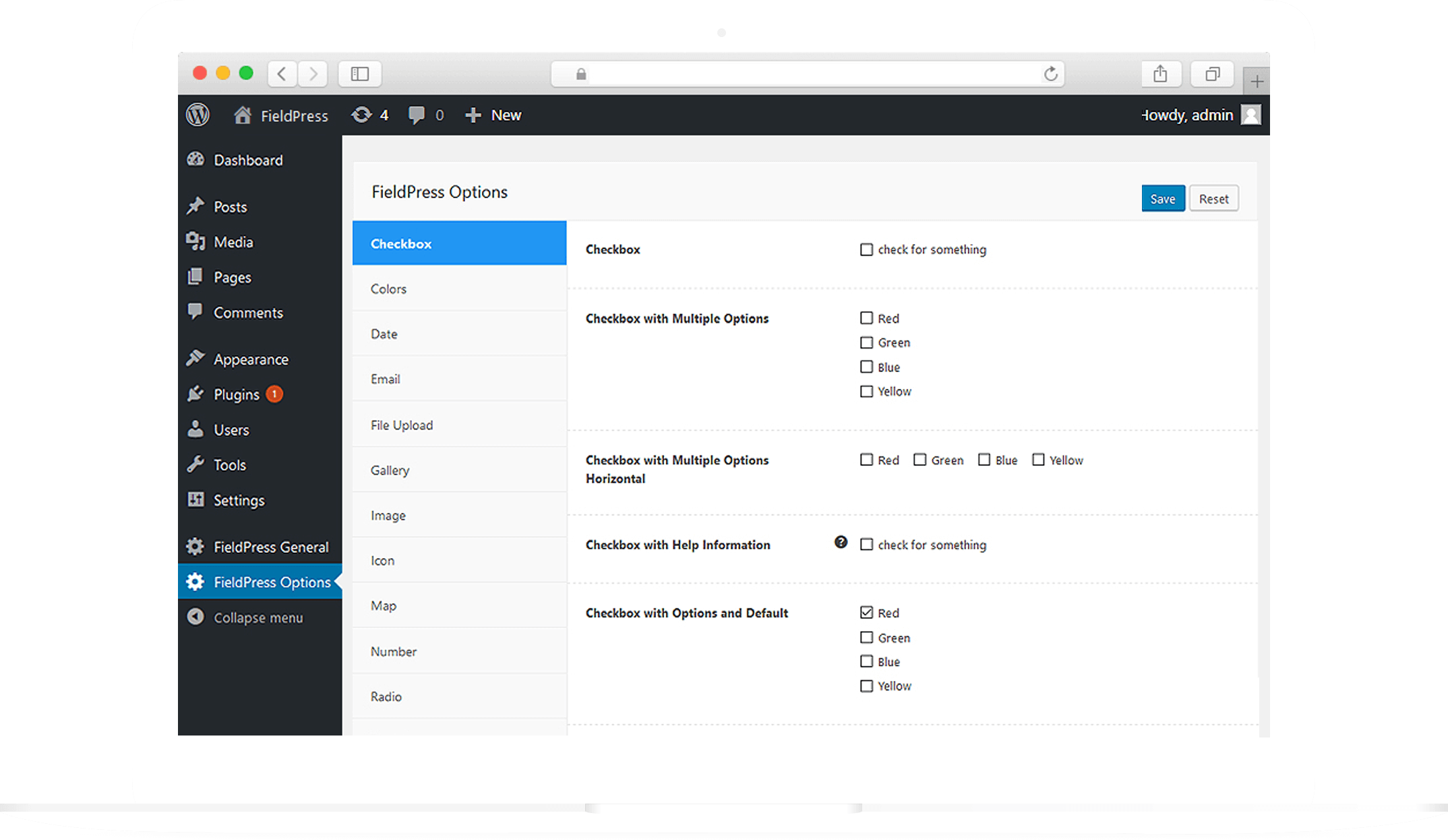Check Green under Options and Default
Viewport: 1448px width, 840px height.
coord(866,637)
